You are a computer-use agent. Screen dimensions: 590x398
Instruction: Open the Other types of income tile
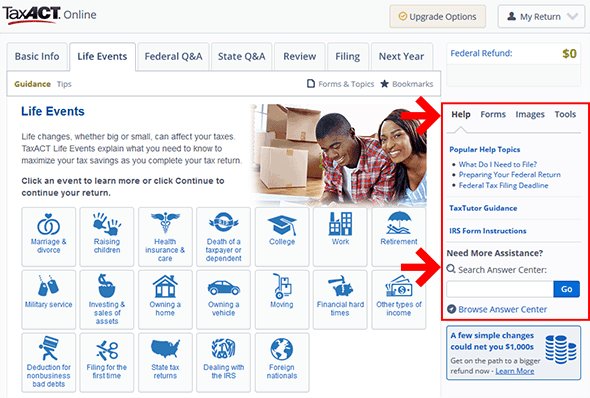399,299
